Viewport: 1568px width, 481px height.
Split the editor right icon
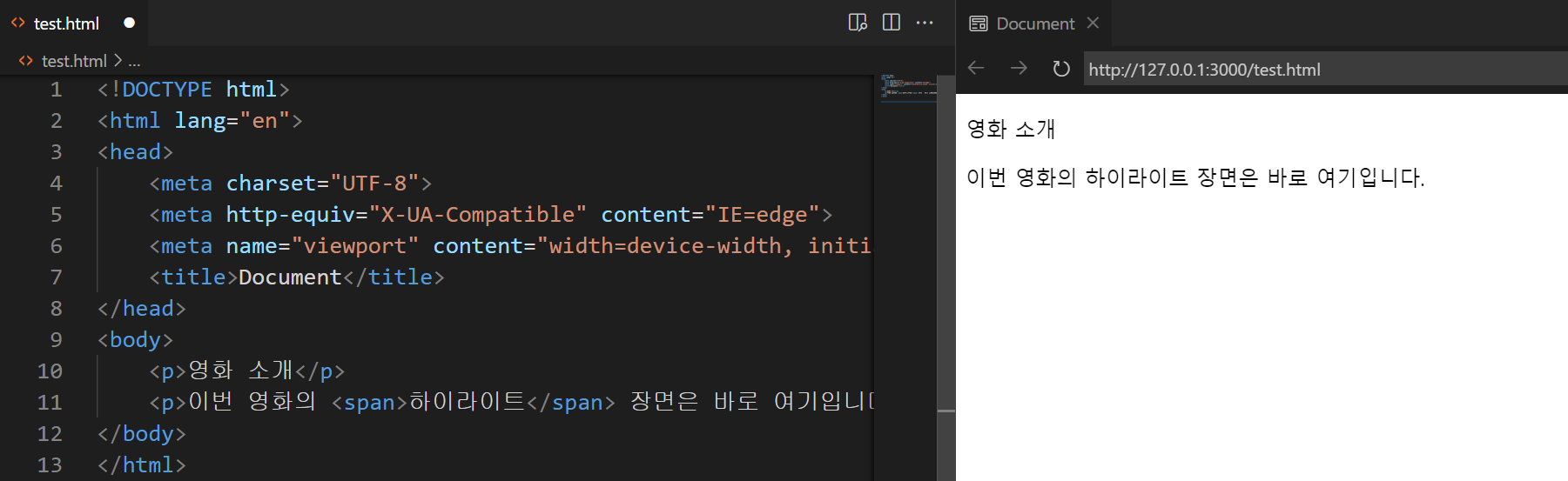892,23
